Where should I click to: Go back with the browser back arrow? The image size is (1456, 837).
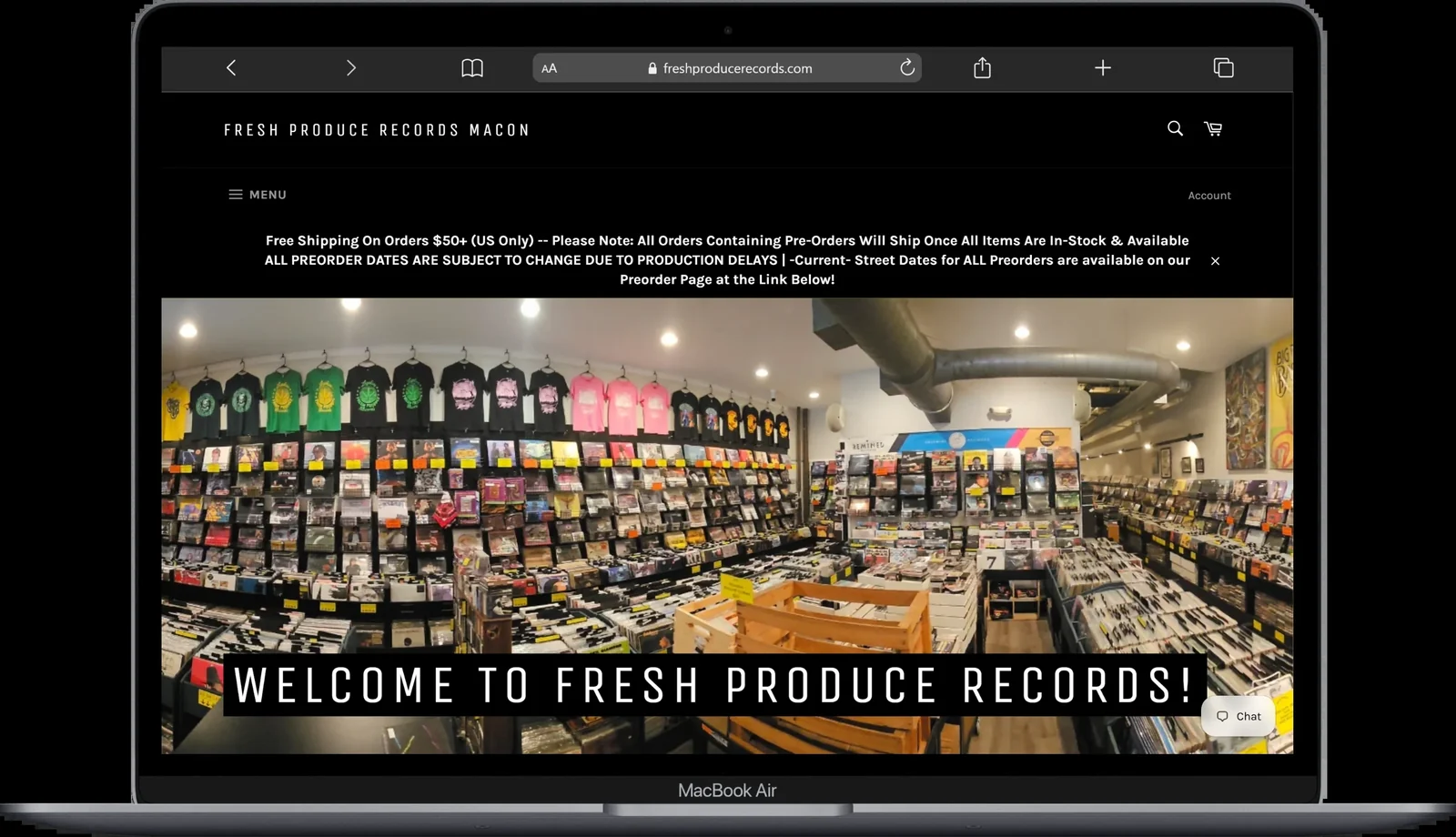pos(231,68)
